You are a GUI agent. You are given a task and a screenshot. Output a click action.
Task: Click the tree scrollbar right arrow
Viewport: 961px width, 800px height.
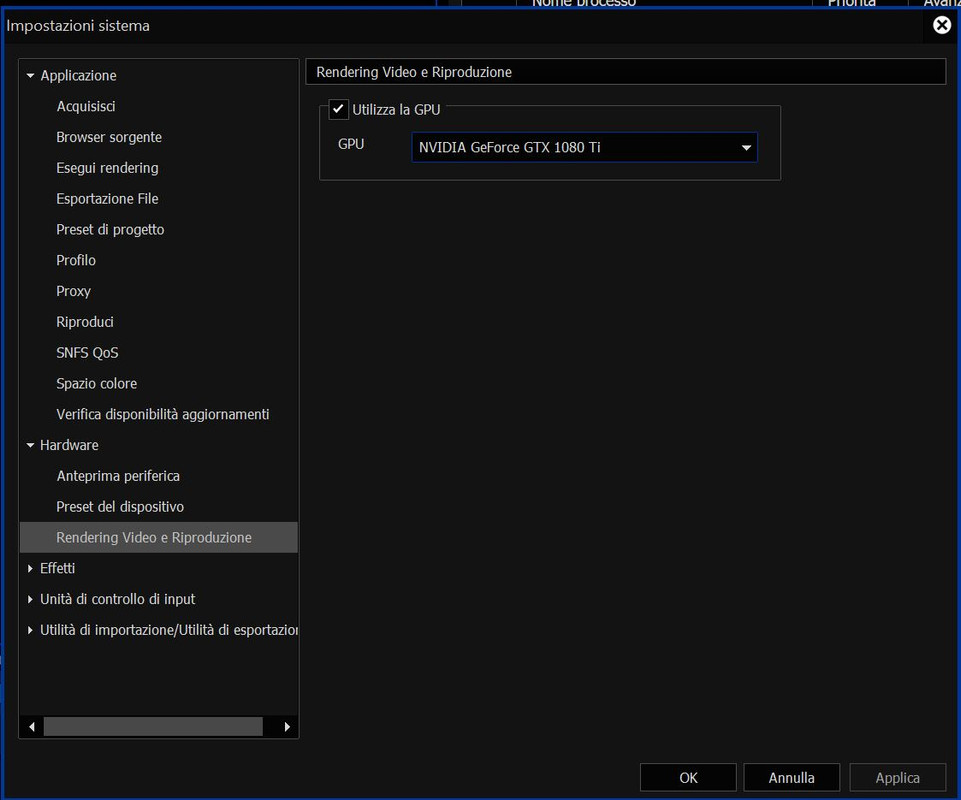coord(287,727)
